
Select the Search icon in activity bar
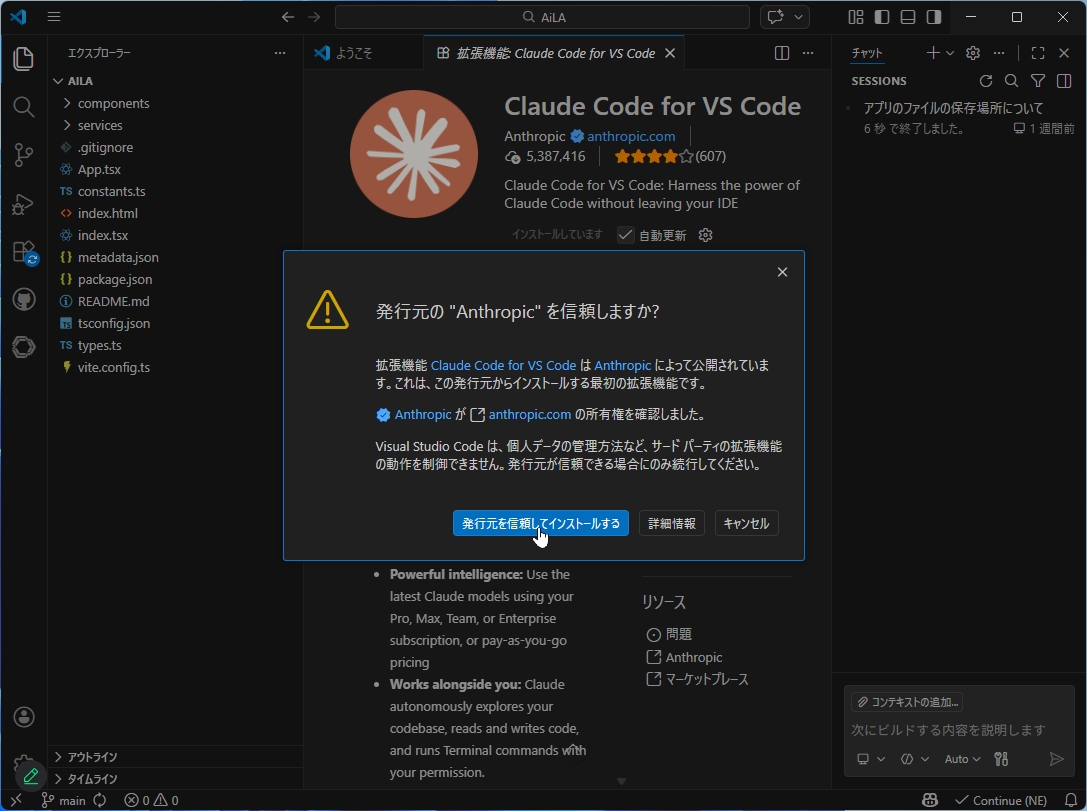point(23,107)
